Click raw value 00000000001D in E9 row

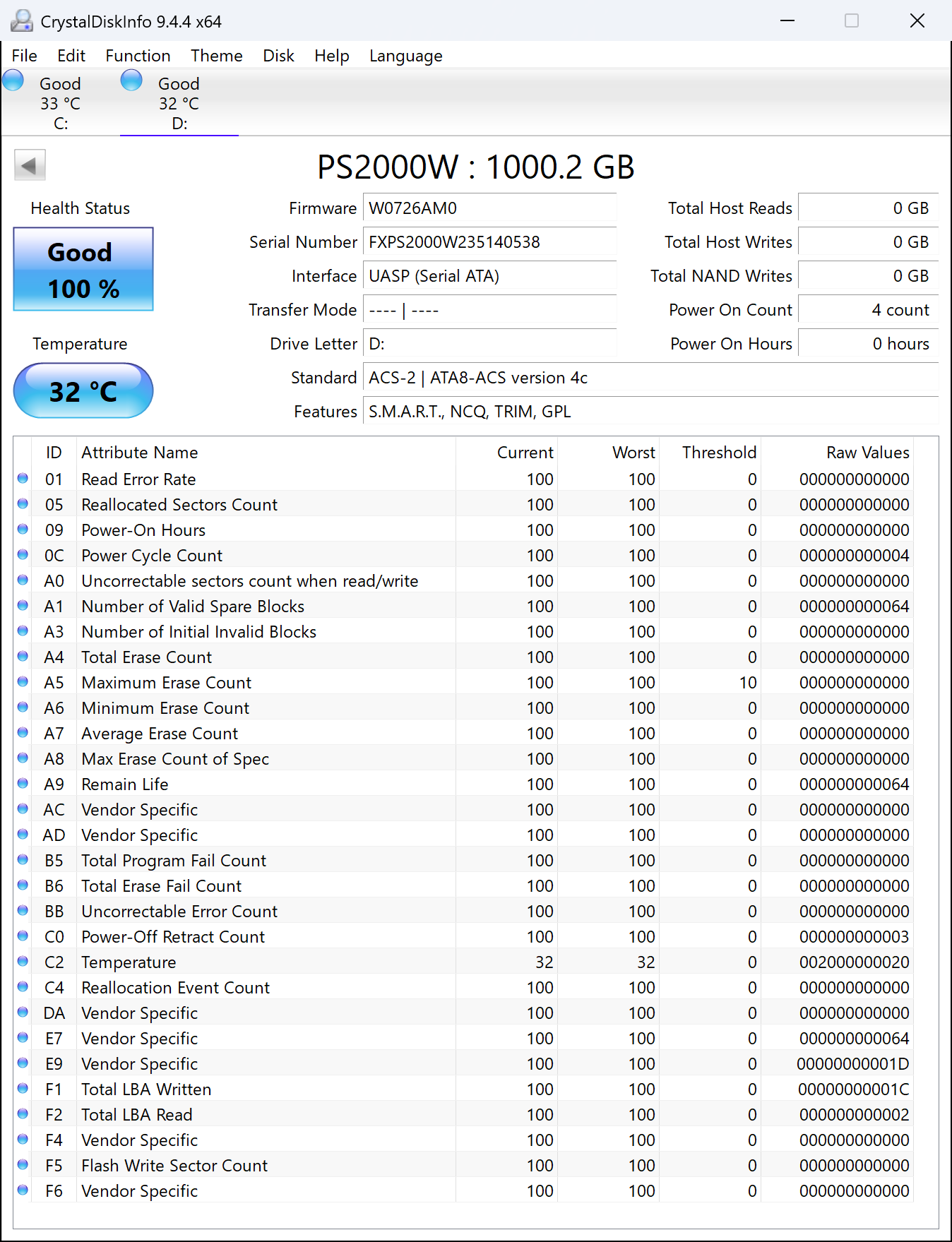click(853, 1063)
